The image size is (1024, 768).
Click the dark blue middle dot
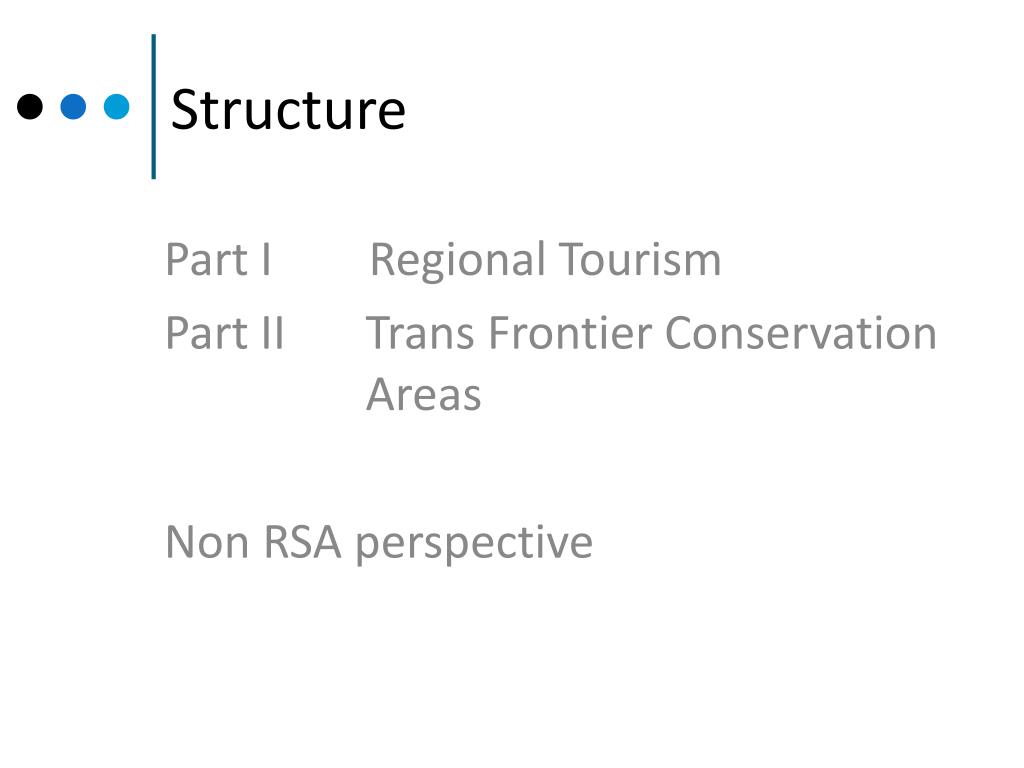pyautogui.click(x=73, y=106)
